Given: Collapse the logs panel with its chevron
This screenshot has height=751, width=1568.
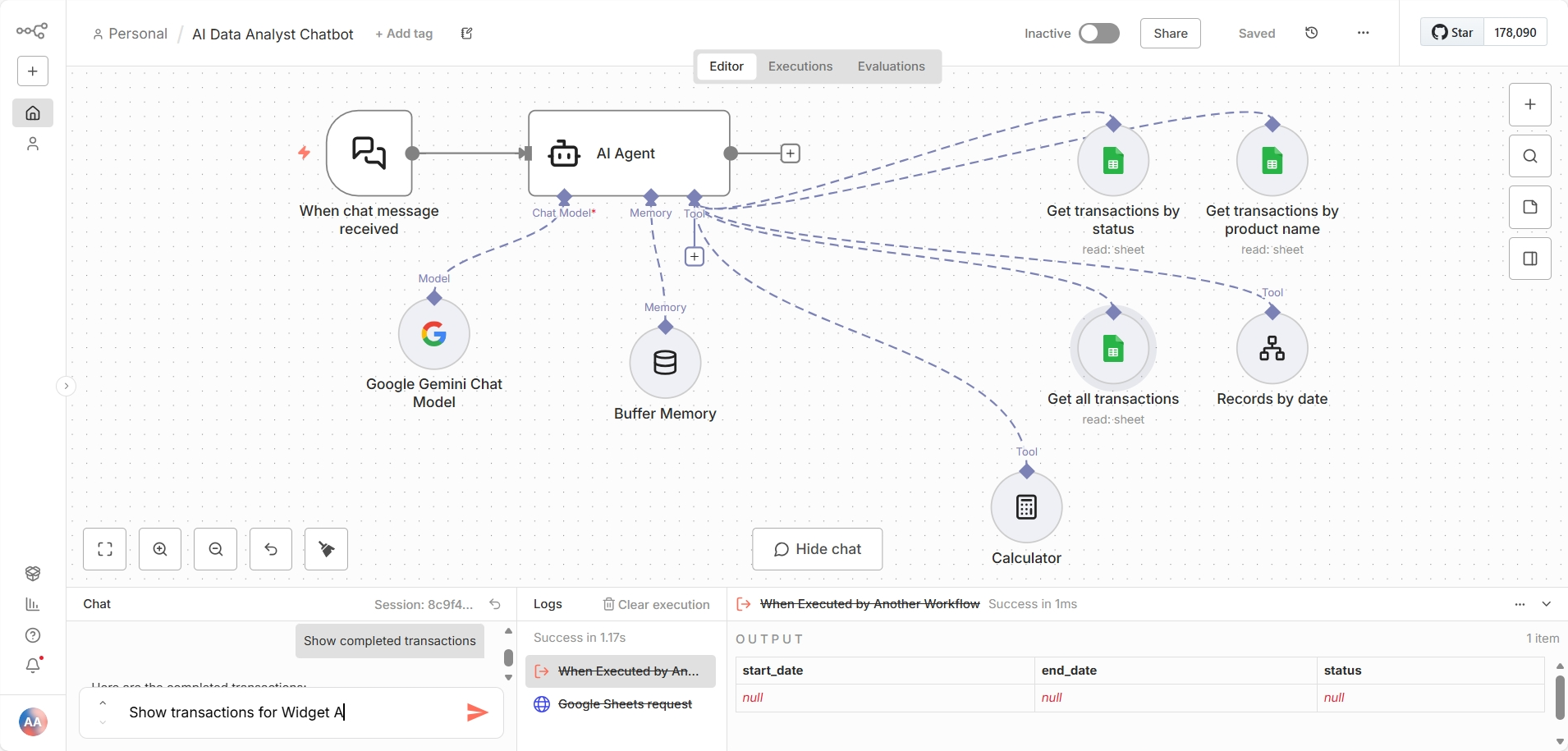Looking at the screenshot, I should (x=1547, y=604).
